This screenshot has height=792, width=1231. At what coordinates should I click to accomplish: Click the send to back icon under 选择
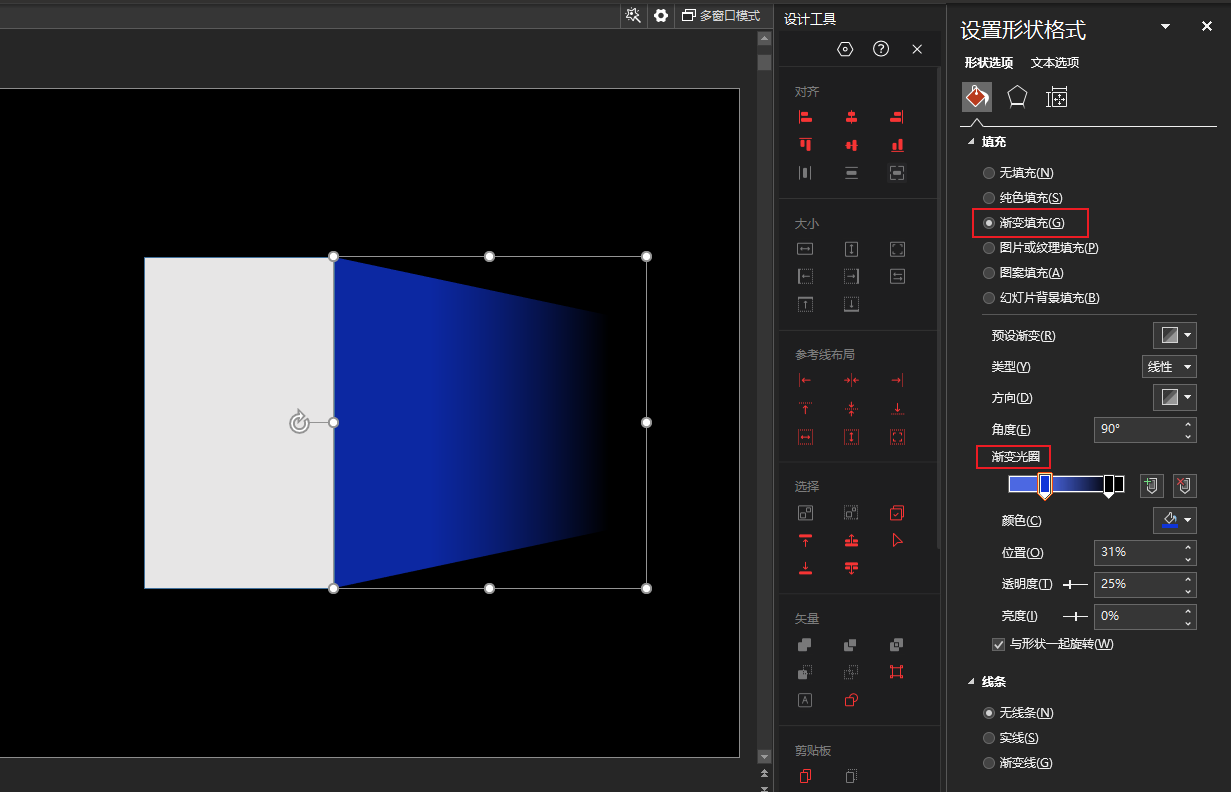click(805, 568)
